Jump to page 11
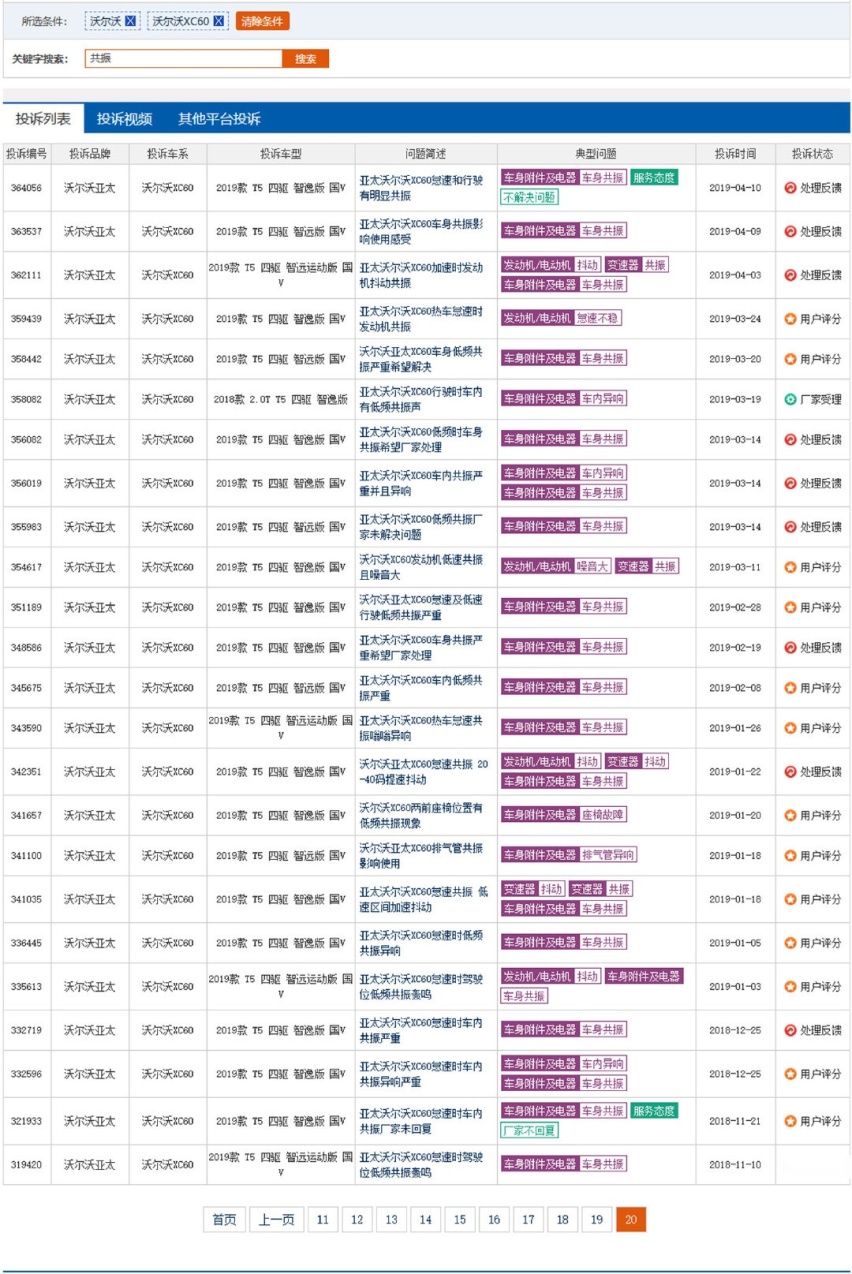 pyautogui.click(x=322, y=1219)
